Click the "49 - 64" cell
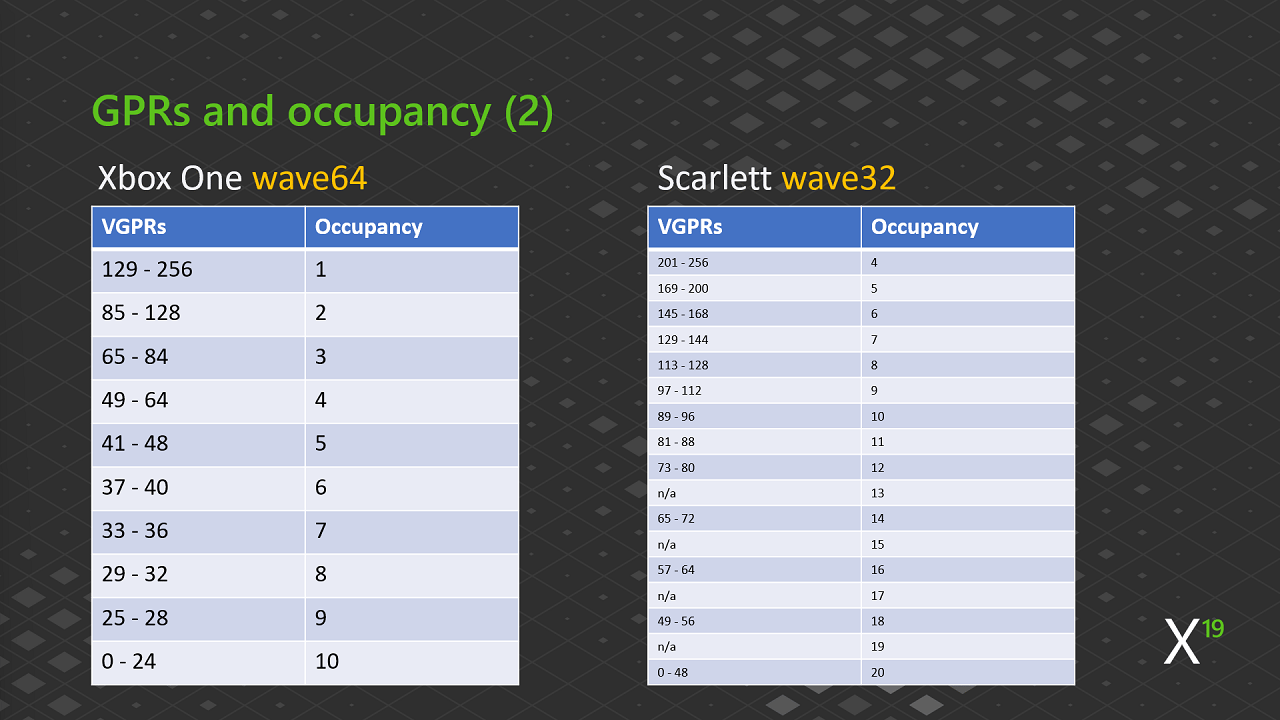The image size is (1280, 720). 198,401
